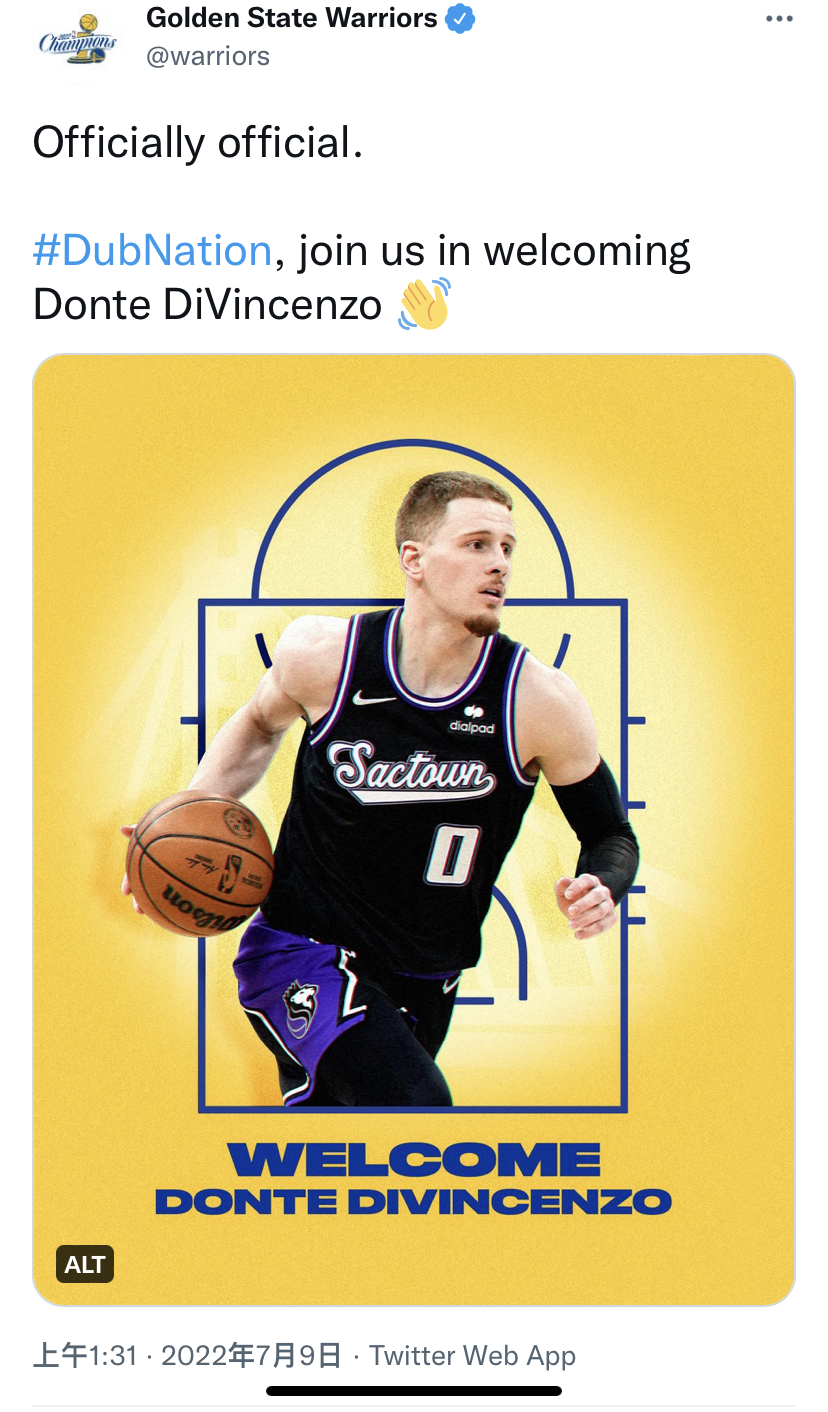Screen dimensions: 828x1412
Task: Click the "Officially official." tweet text
Action: pos(197,143)
